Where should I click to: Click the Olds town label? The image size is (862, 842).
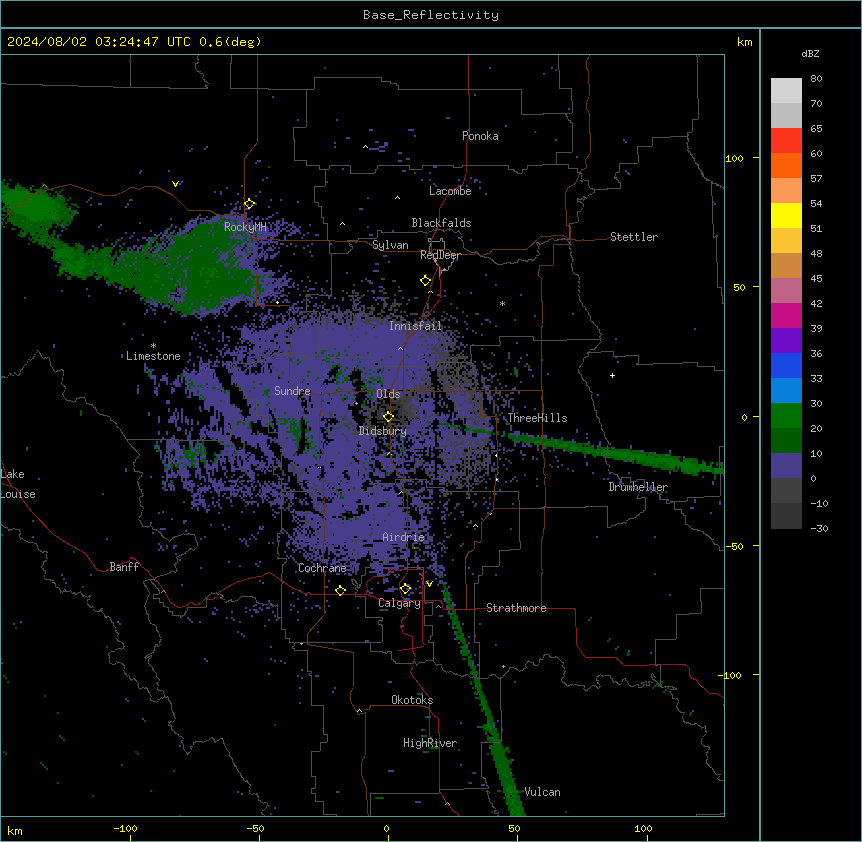coord(388,394)
